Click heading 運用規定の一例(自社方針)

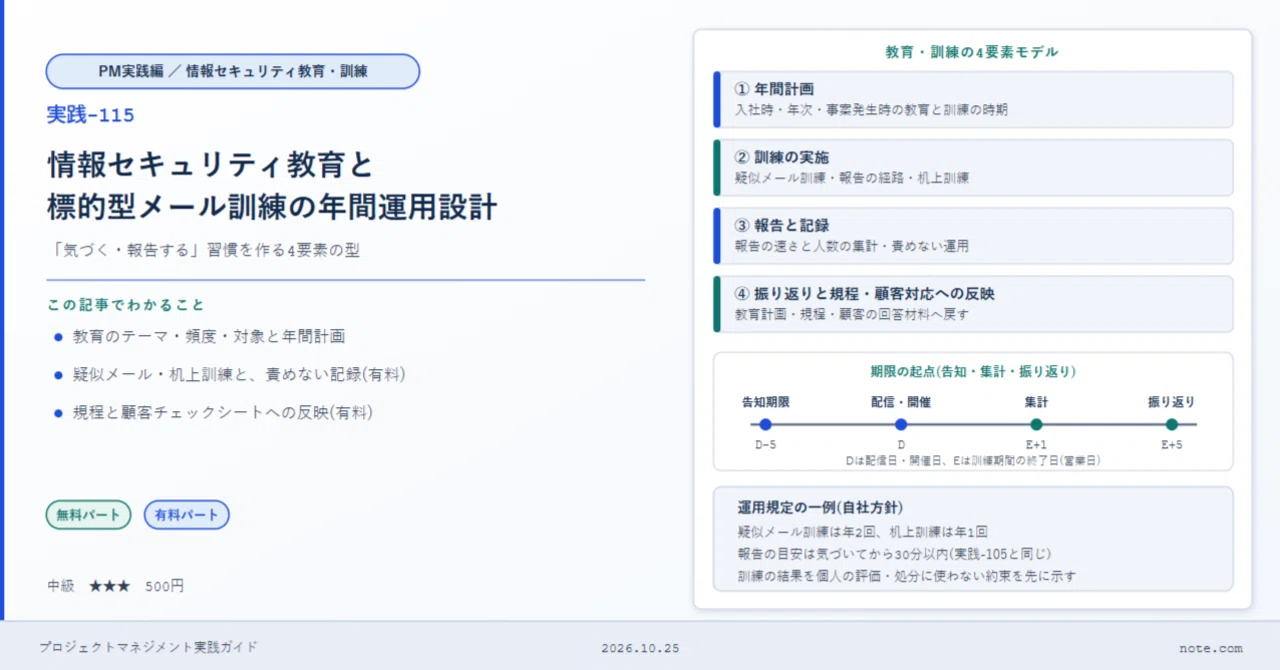[x=820, y=507]
